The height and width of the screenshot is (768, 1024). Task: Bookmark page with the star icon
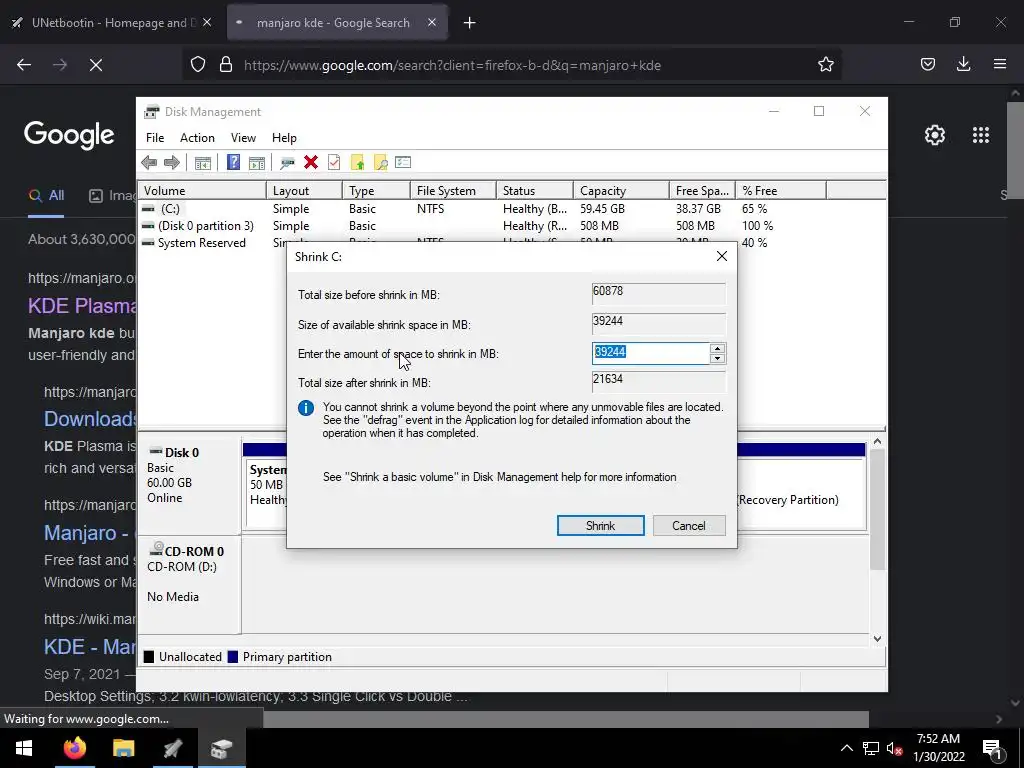click(x=825, y=64)
